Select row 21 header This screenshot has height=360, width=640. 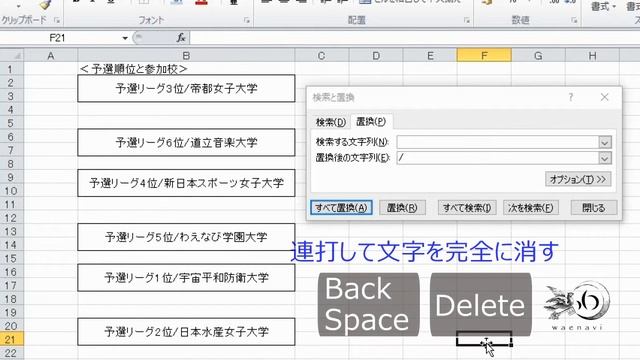(x=11, y=339)
